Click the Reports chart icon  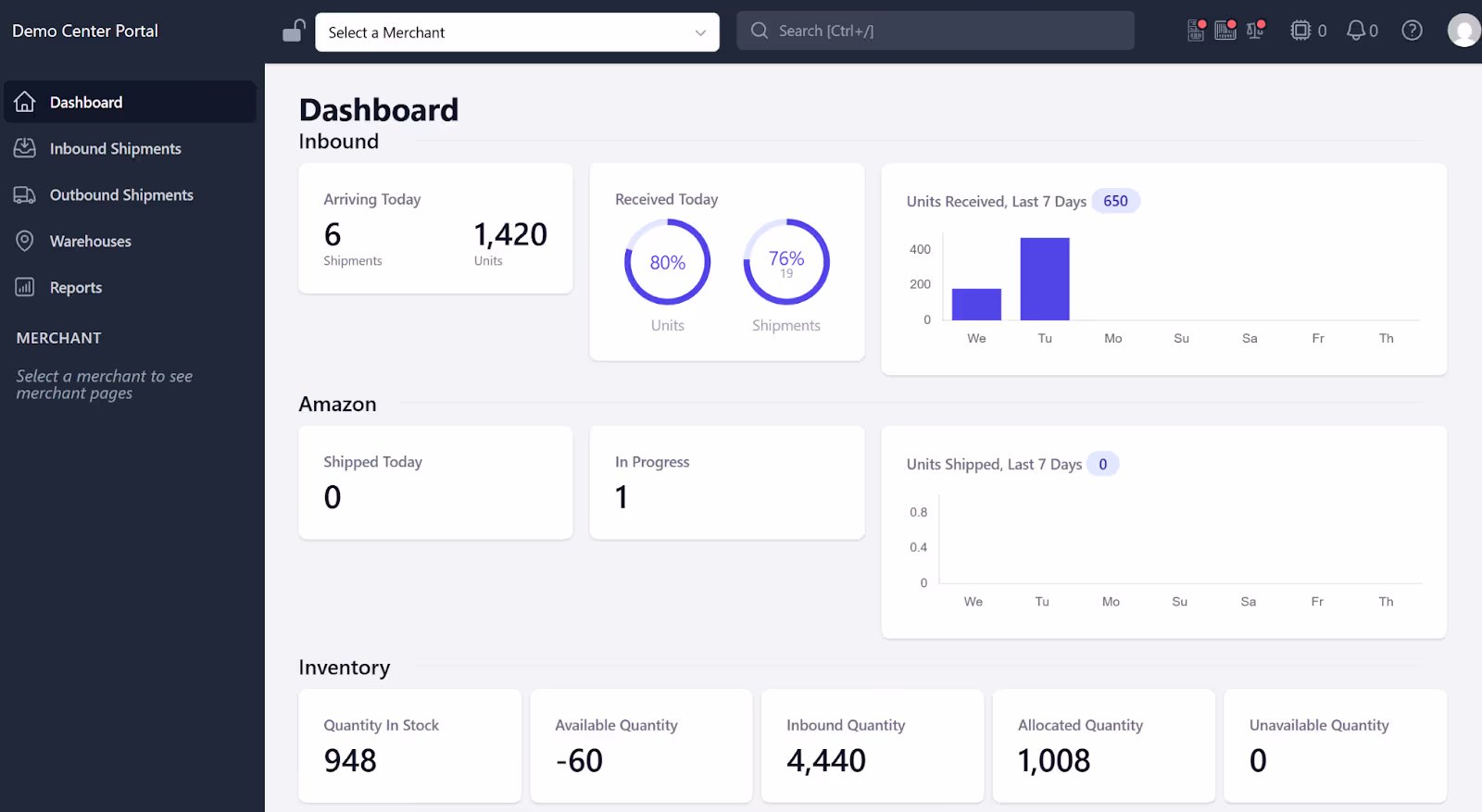(25, 287)
